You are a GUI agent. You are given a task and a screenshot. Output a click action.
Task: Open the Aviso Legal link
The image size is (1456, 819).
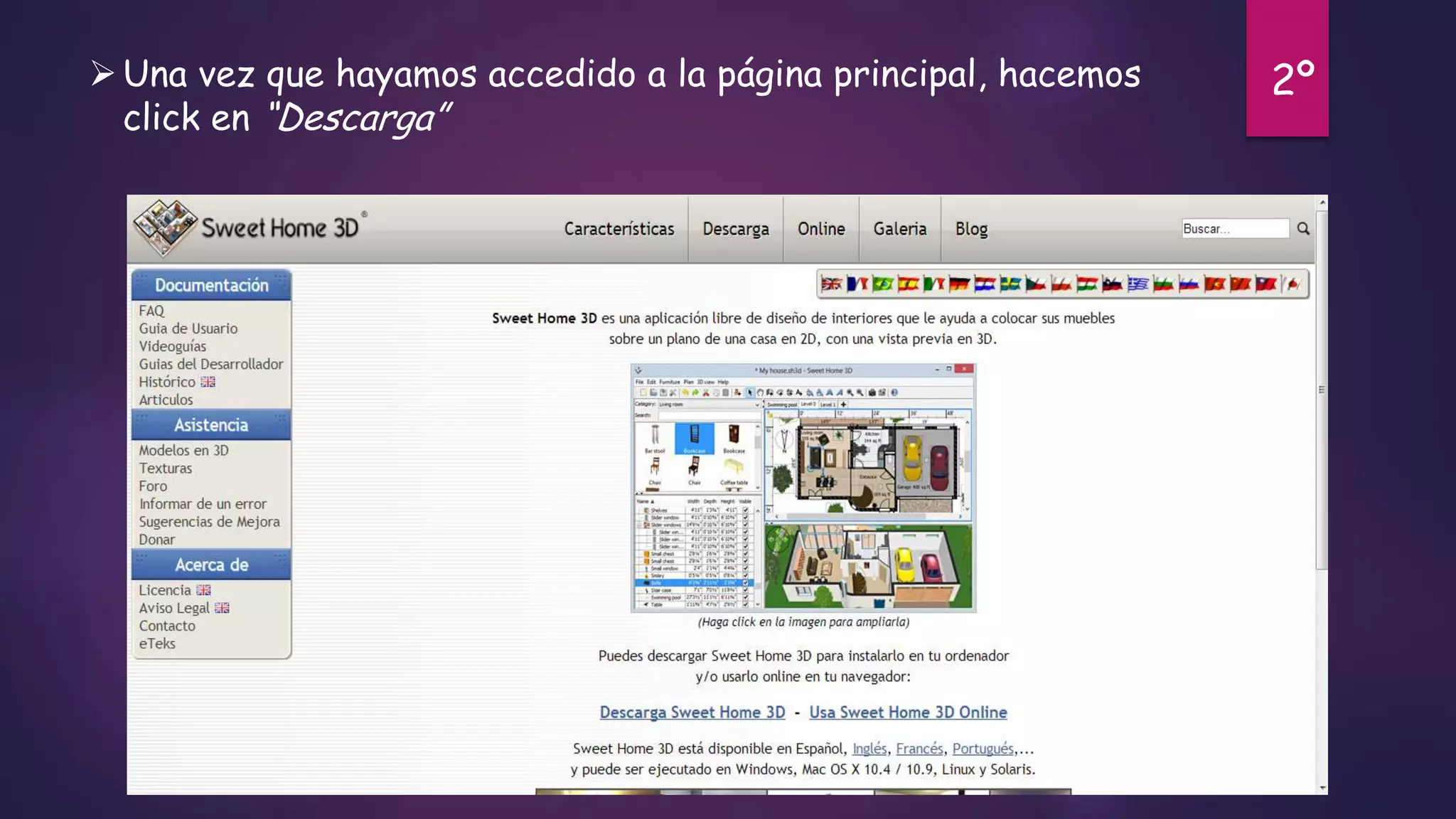click(x=174, y=608)
